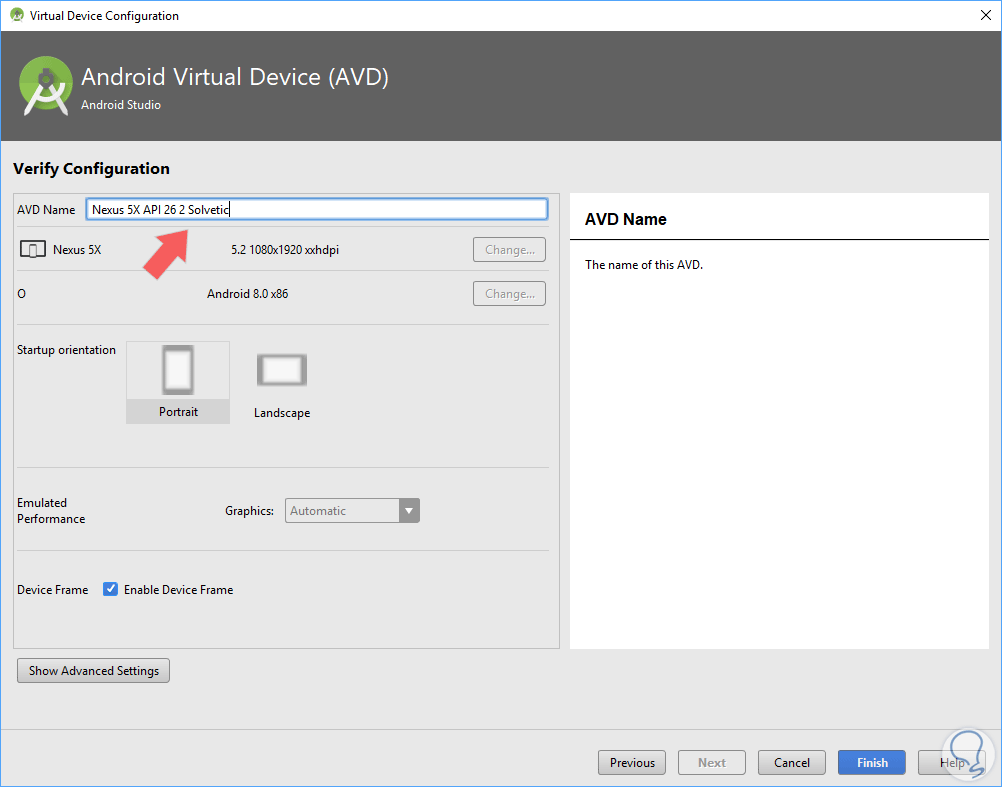Change the Android 8.0 x86 system image

(x=509, y=294)
